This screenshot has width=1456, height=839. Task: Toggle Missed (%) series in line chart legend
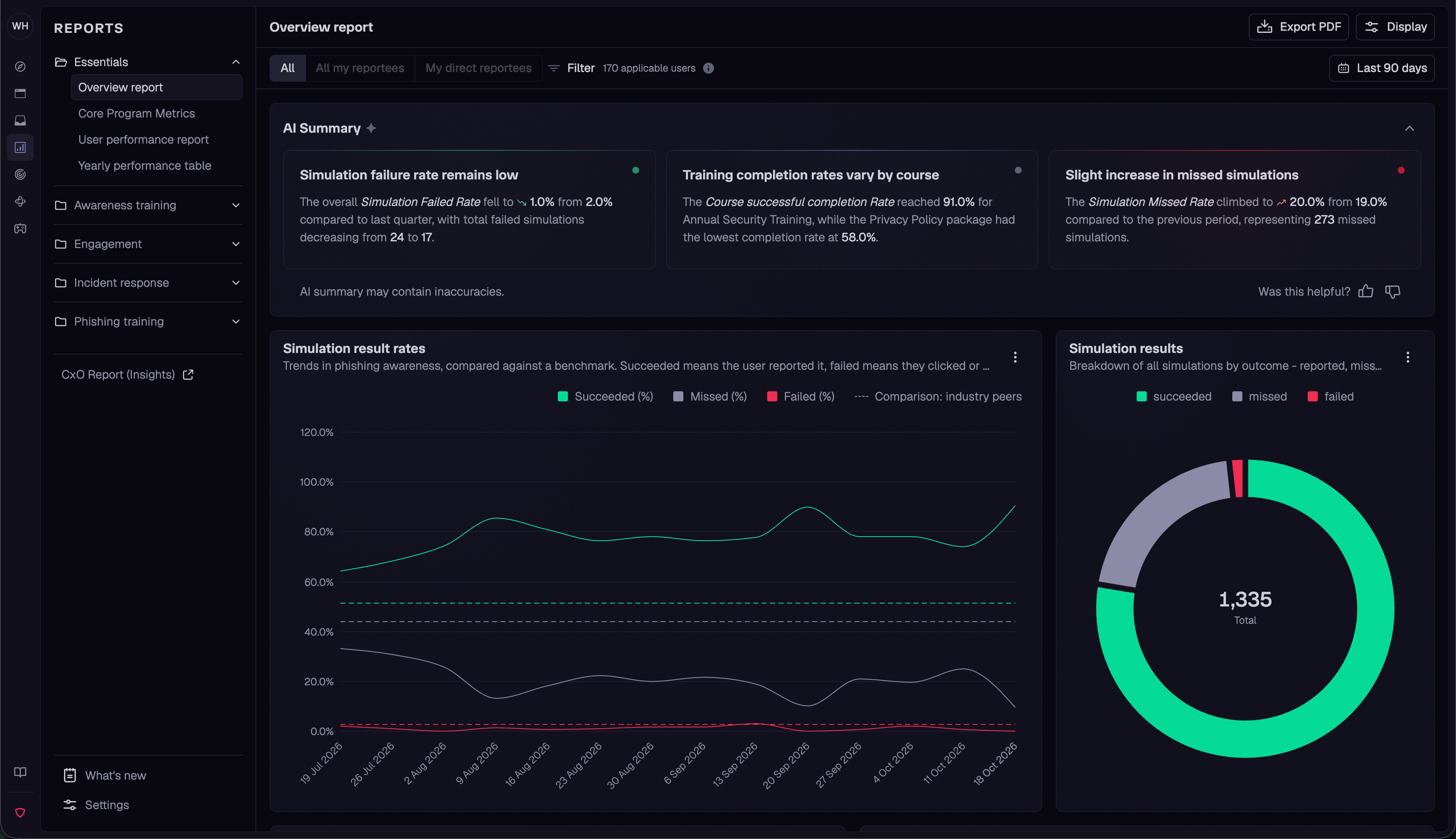pos(710,396)
